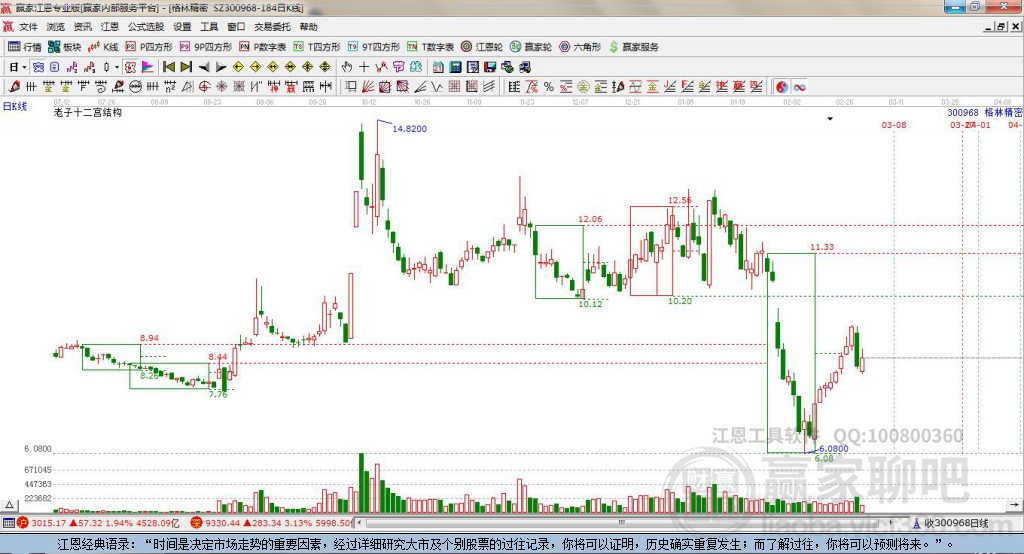Open 赢家服务 with the dollar icon
The image size is (1024, 554).
click(634, 46)
